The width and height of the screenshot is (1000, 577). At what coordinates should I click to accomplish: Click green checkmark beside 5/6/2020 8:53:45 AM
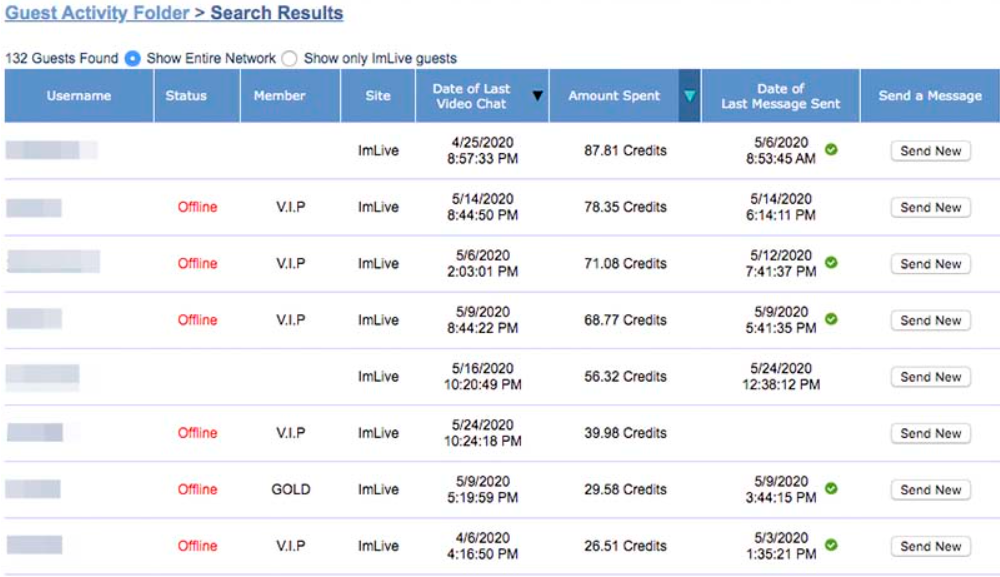click(x=831, y=149)
